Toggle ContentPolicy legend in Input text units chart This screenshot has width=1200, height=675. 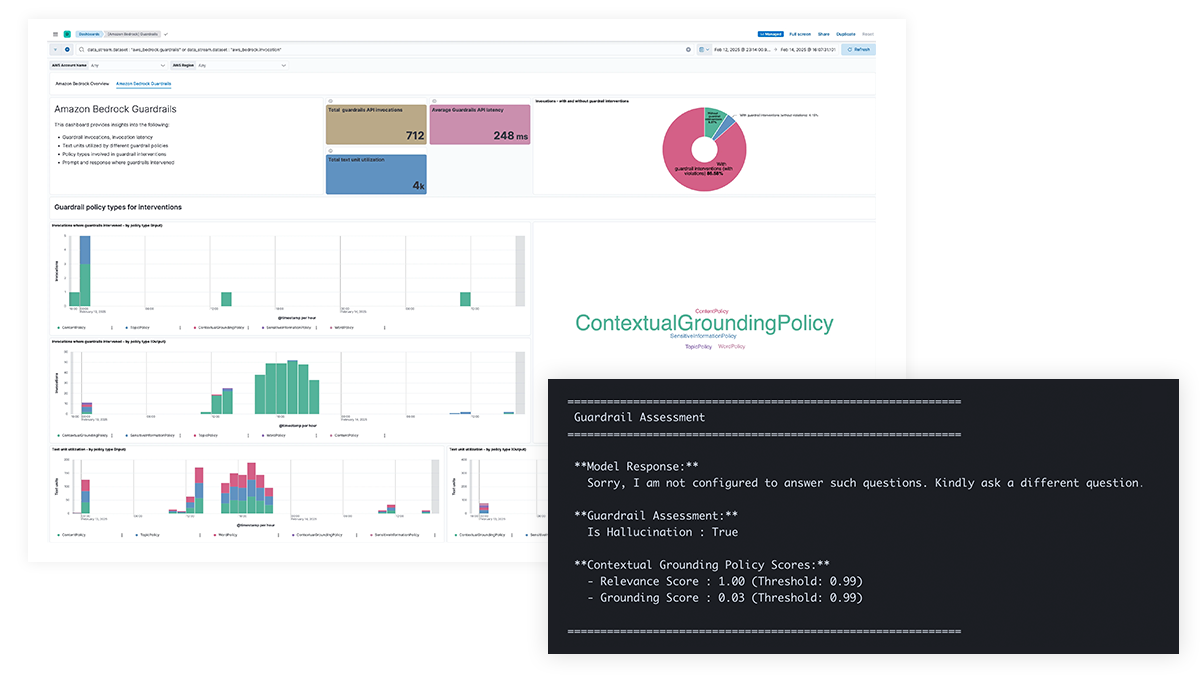coord(74,535)
